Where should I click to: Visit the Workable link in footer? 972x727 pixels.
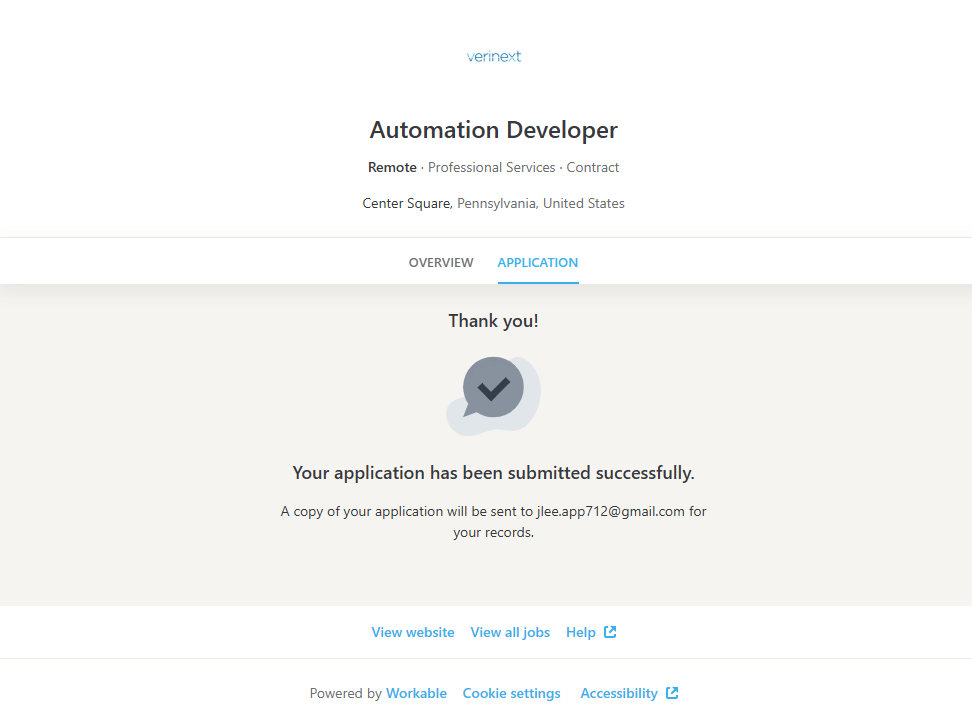[x=416, y=693]
